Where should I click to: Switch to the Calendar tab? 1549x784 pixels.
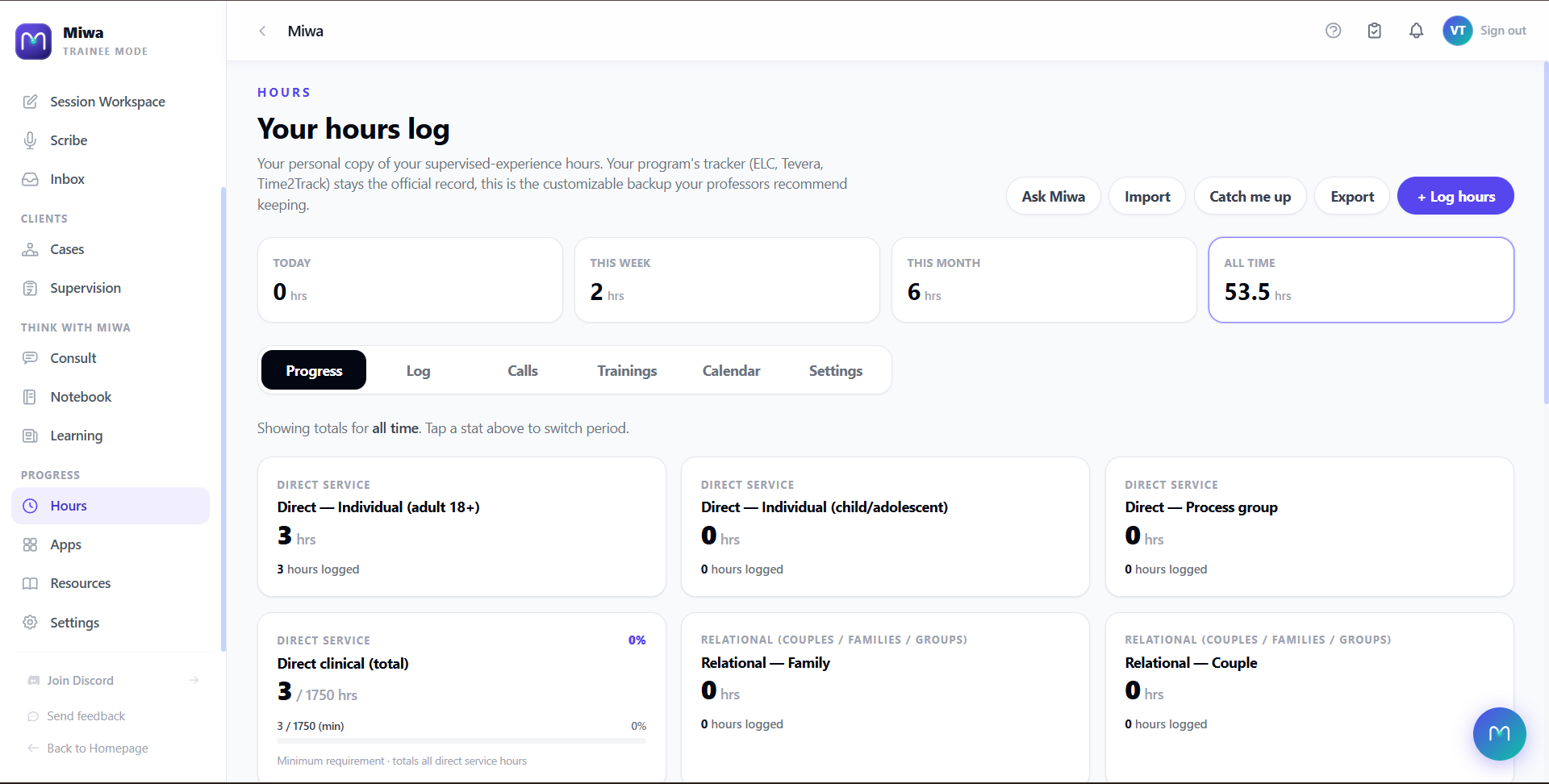pyautogui.click(x=731, y=370)
